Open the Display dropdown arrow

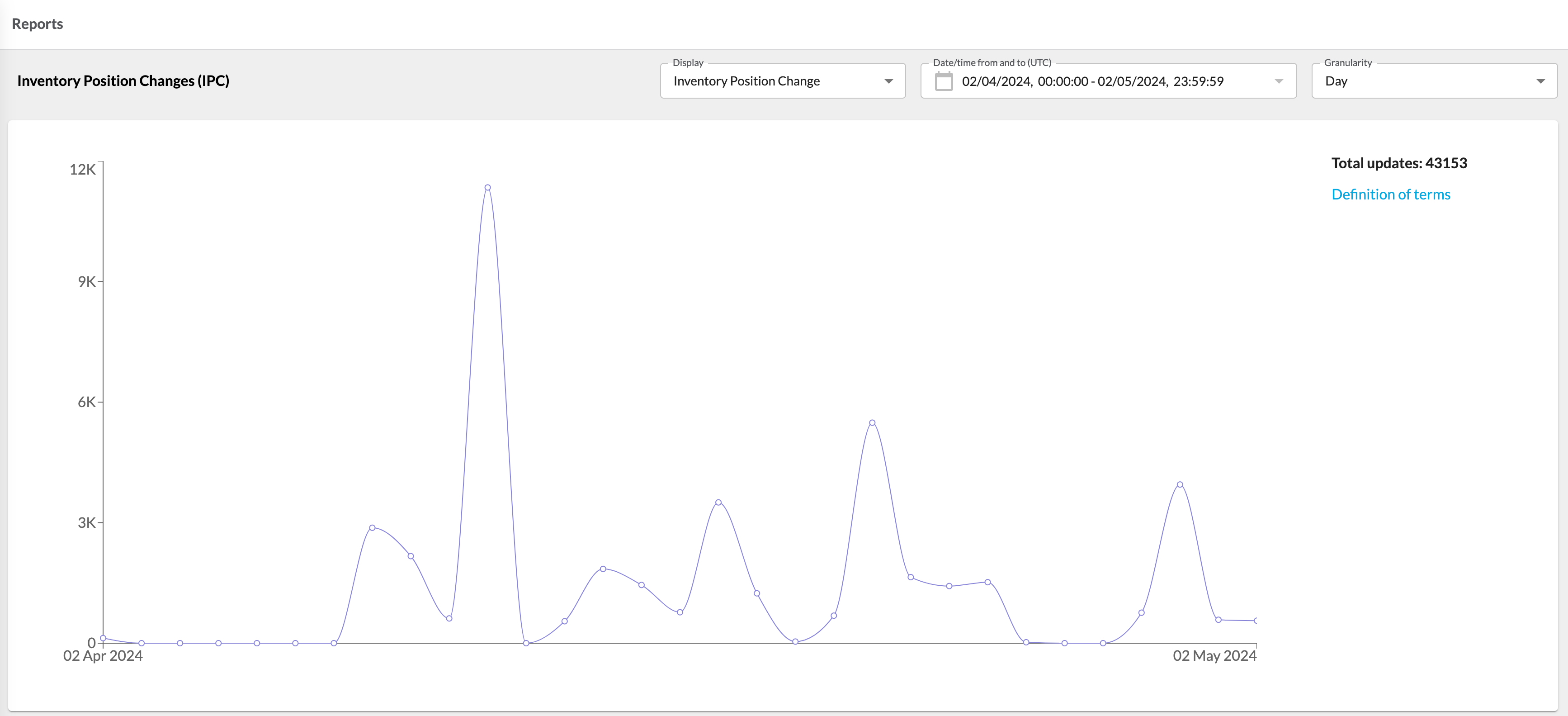pos(889,81)
